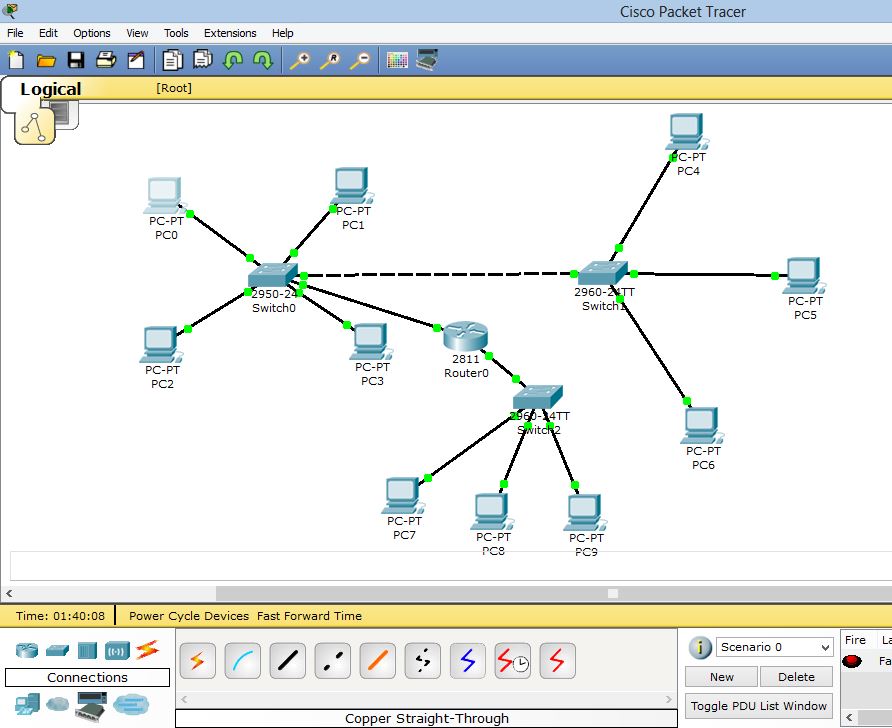
Task: Open the Scenario 0 dropdown
Action: [x=774, y=647]
